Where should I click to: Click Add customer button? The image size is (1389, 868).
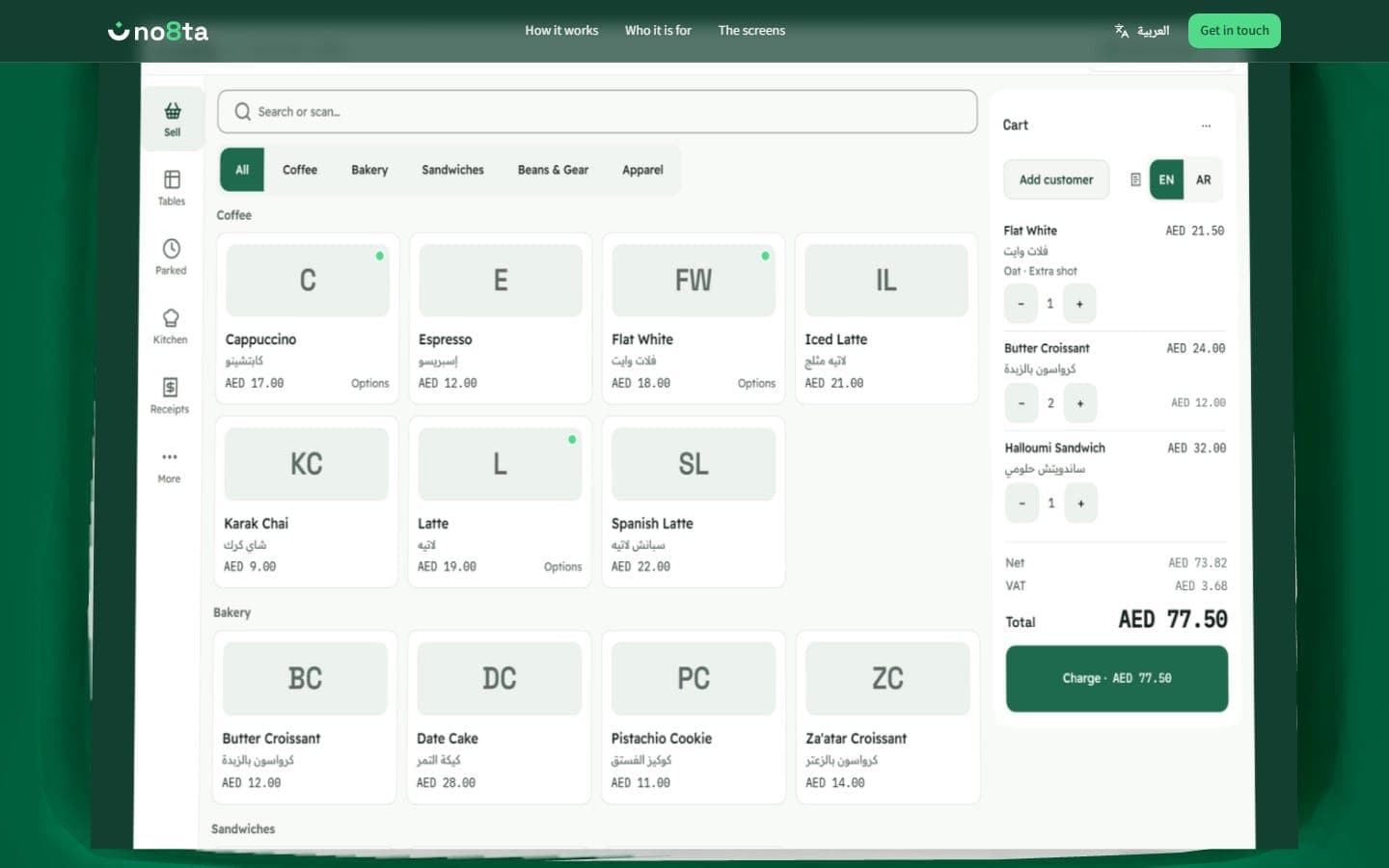click(1056, 179)
